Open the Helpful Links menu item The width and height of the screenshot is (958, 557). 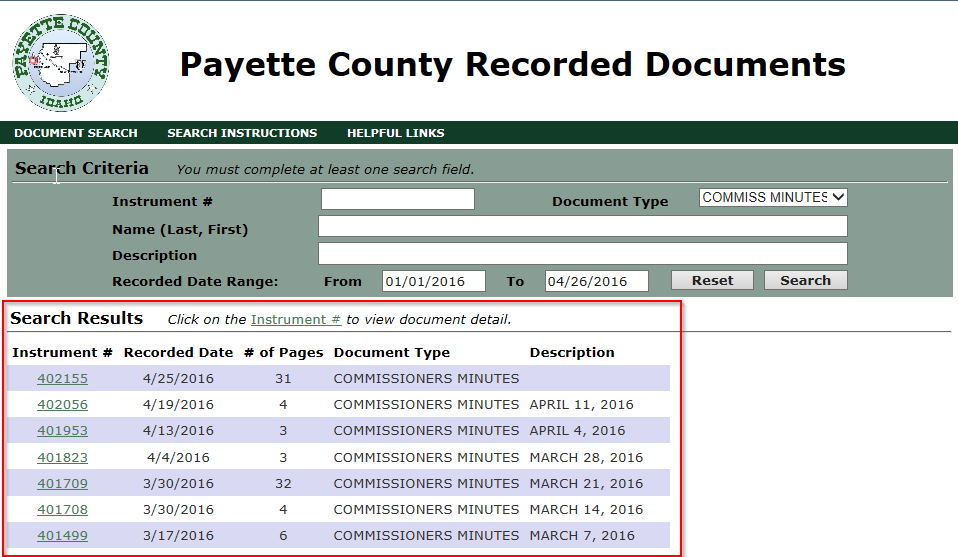[x=395, y=133]
